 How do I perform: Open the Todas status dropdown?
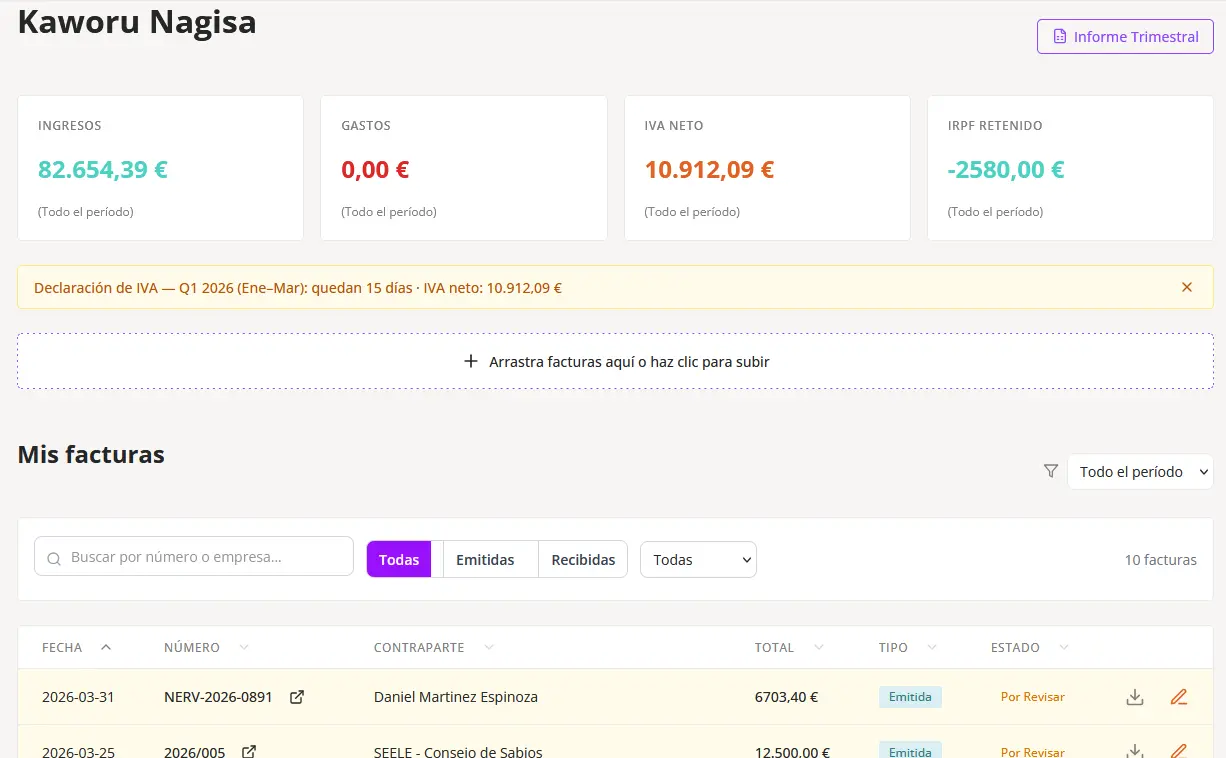pos(697,559)
